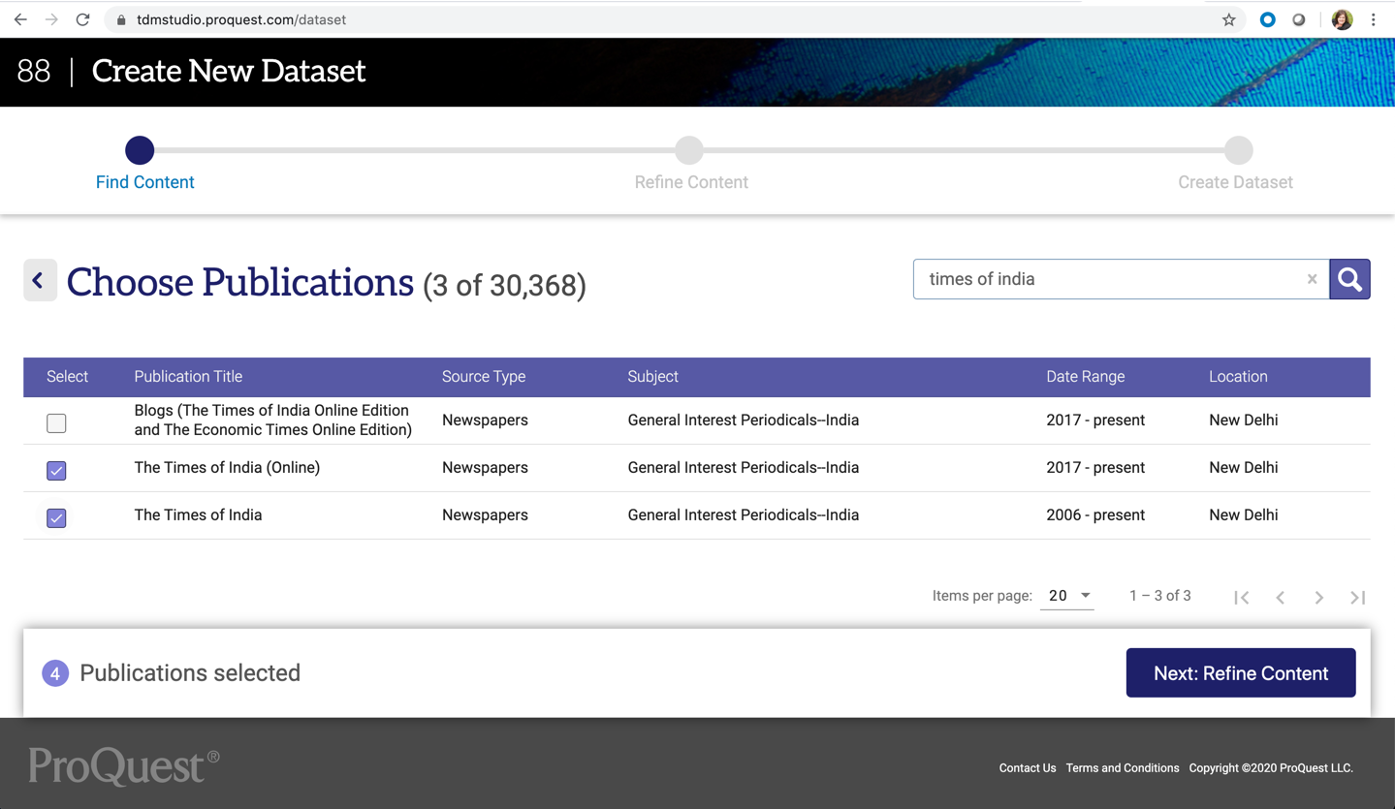Click Subject column header
This screenshot has width=1396, height=810.
point(653,377)
